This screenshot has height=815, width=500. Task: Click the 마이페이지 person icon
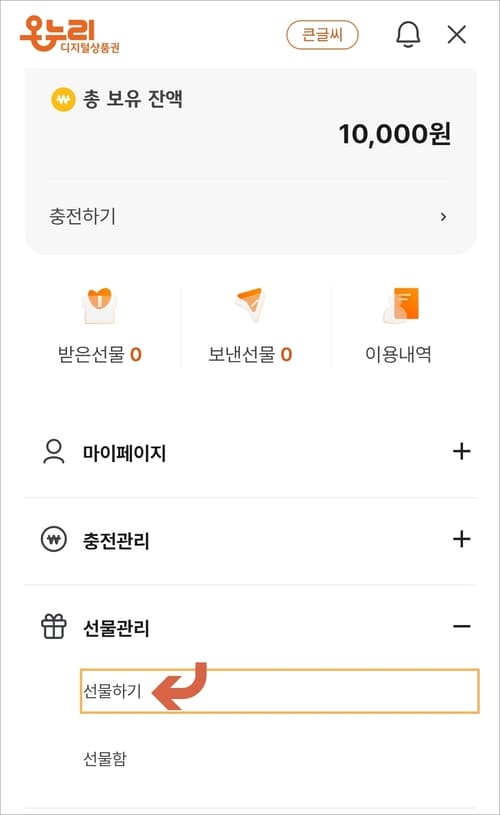tap(54, 451)
